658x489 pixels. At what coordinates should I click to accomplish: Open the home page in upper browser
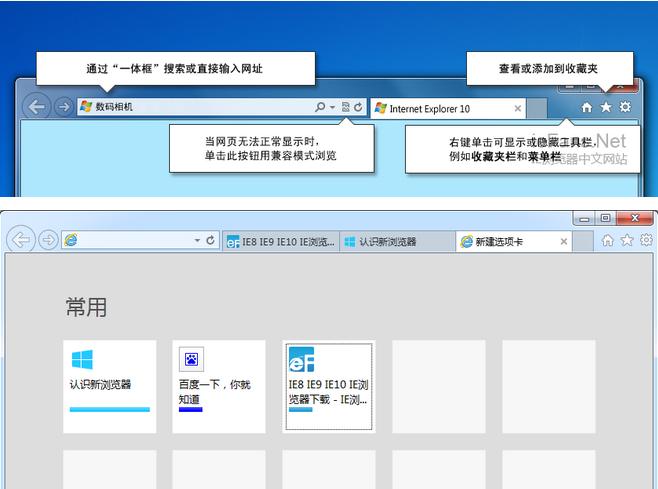tap(587, 107)
